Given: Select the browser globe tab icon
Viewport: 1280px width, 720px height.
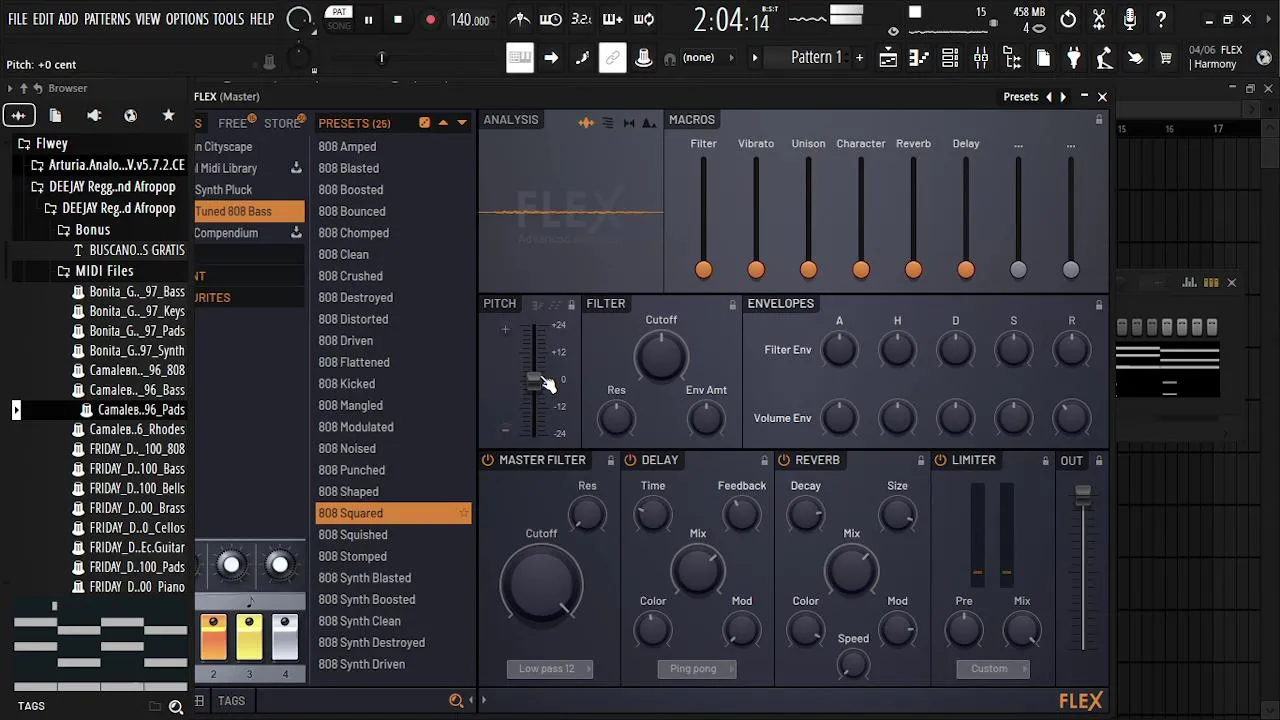Looking at the screenshot, I should (x=130, y=115).
